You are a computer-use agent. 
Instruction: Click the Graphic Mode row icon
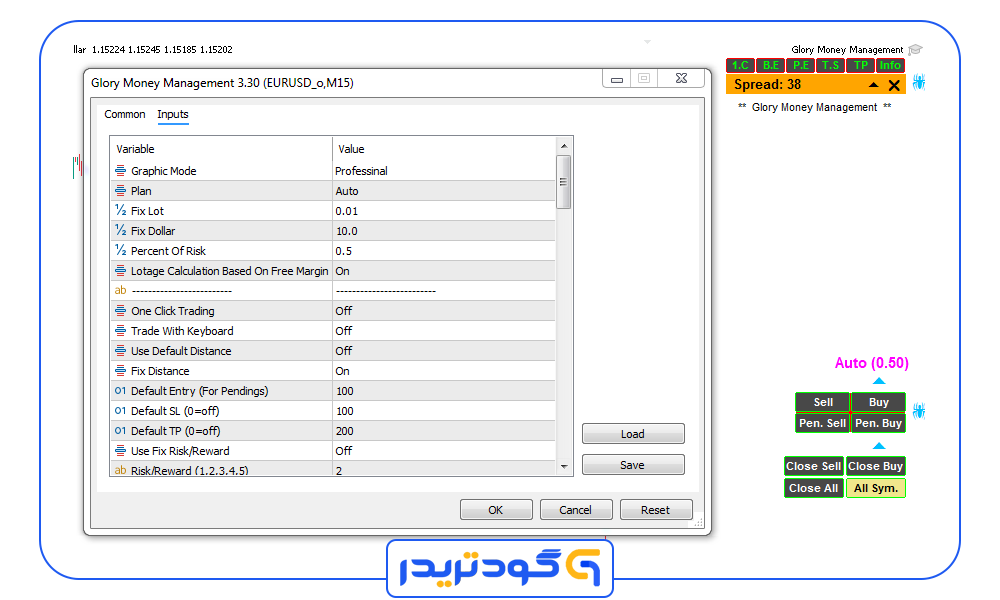point(121,171)
